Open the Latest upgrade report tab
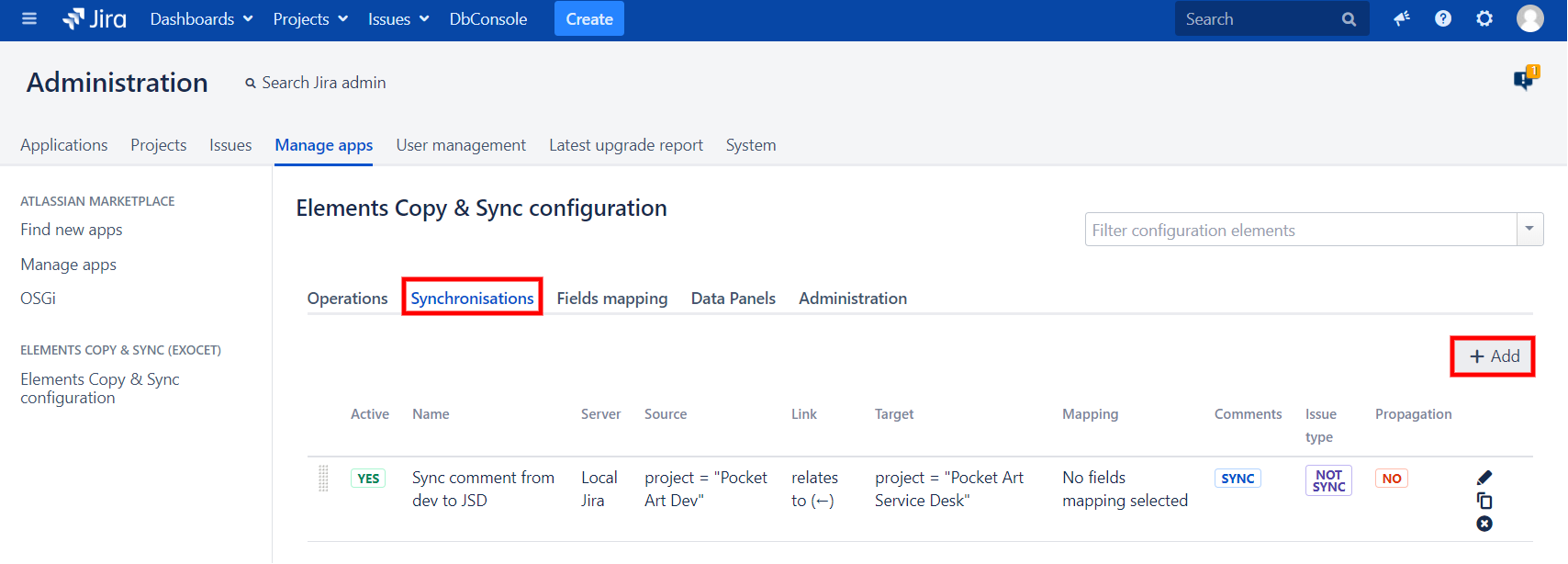The height and width of the screenshot is (564, 1568). [626, 145]
